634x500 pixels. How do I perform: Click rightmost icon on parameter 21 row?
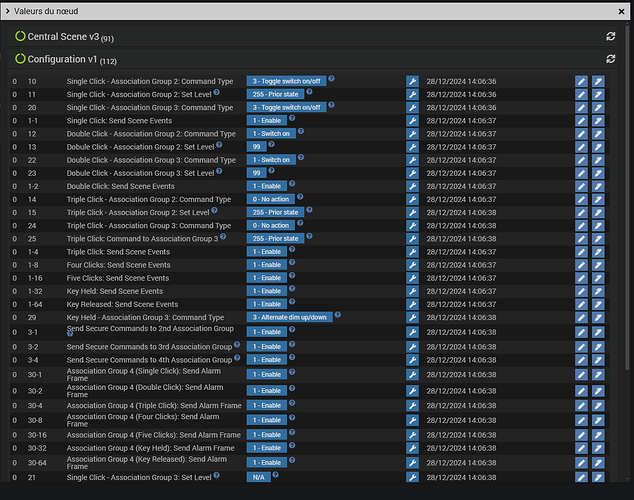598,478
